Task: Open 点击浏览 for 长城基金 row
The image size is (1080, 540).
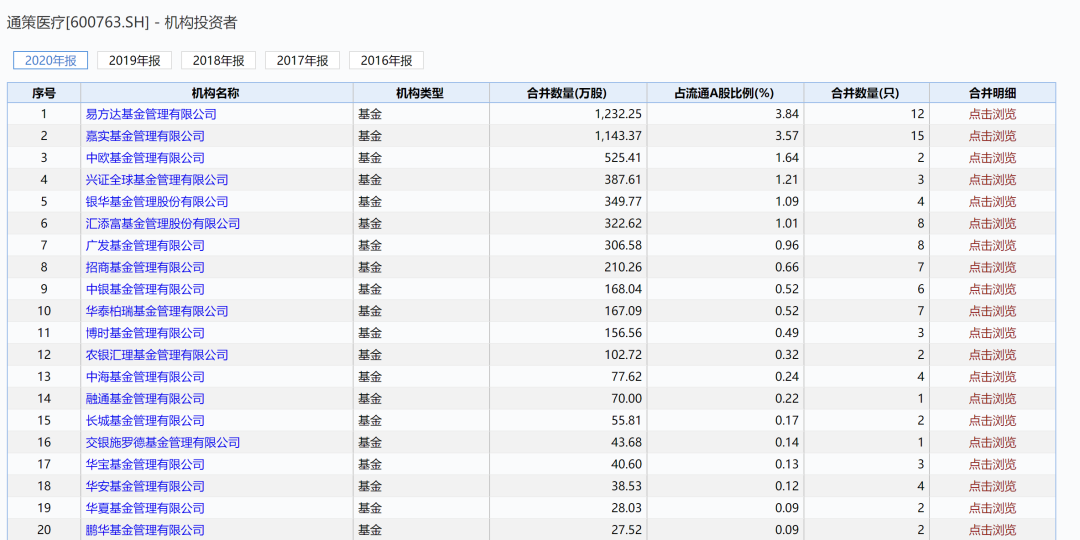Action: tap(993, 421)
